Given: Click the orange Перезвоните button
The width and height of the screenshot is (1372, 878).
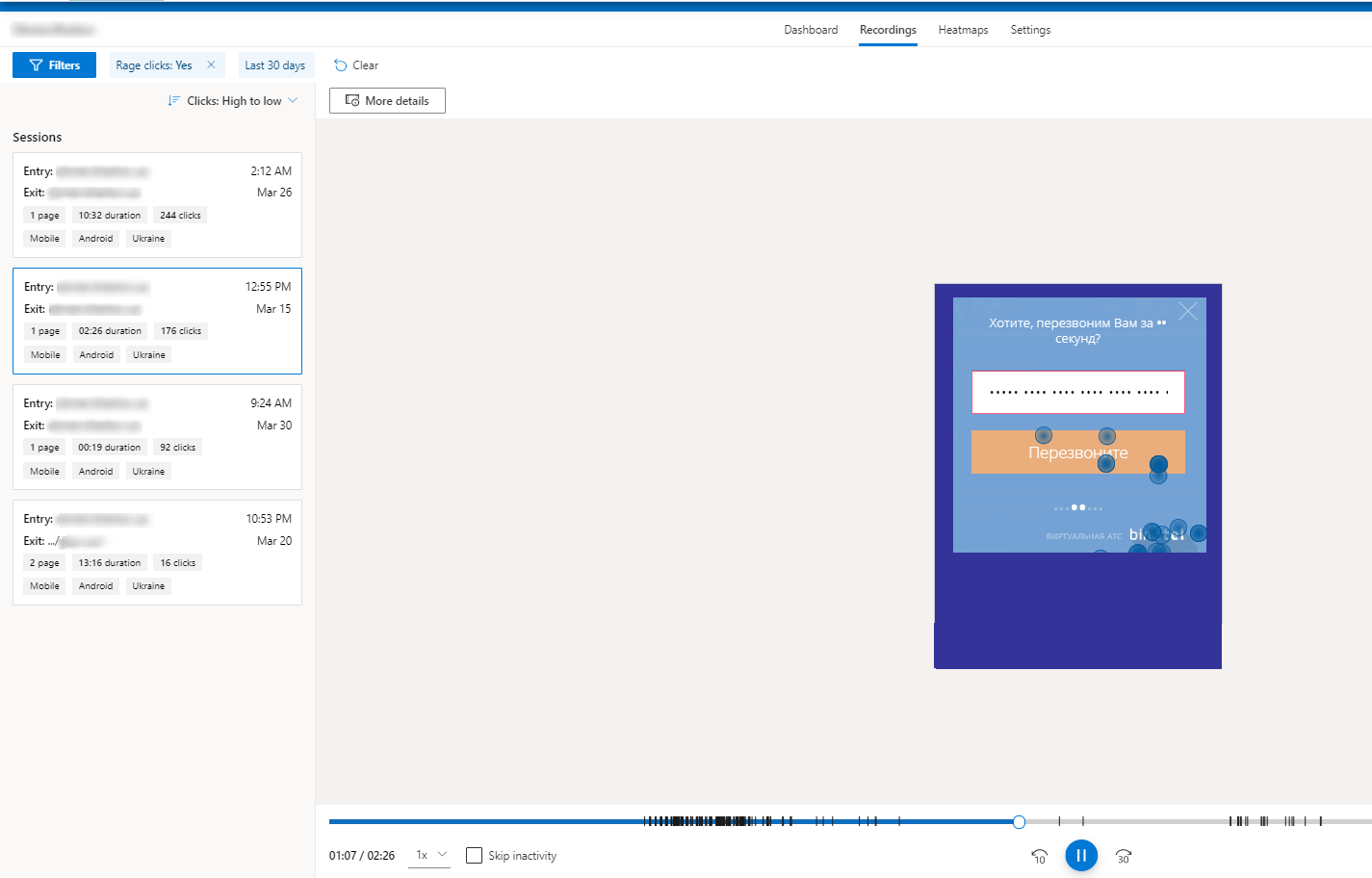Looking at the screenshot, I should point(1078,452).
